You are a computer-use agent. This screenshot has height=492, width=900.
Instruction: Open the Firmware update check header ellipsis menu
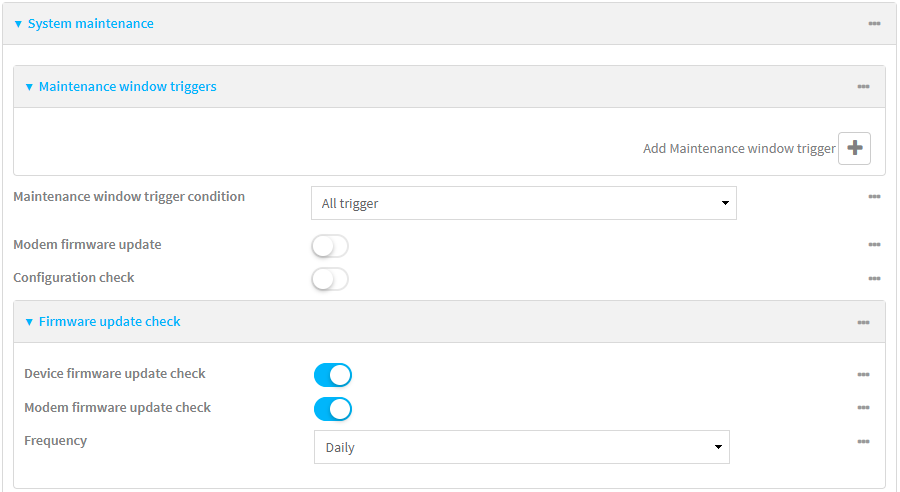(x=863, y=322)
